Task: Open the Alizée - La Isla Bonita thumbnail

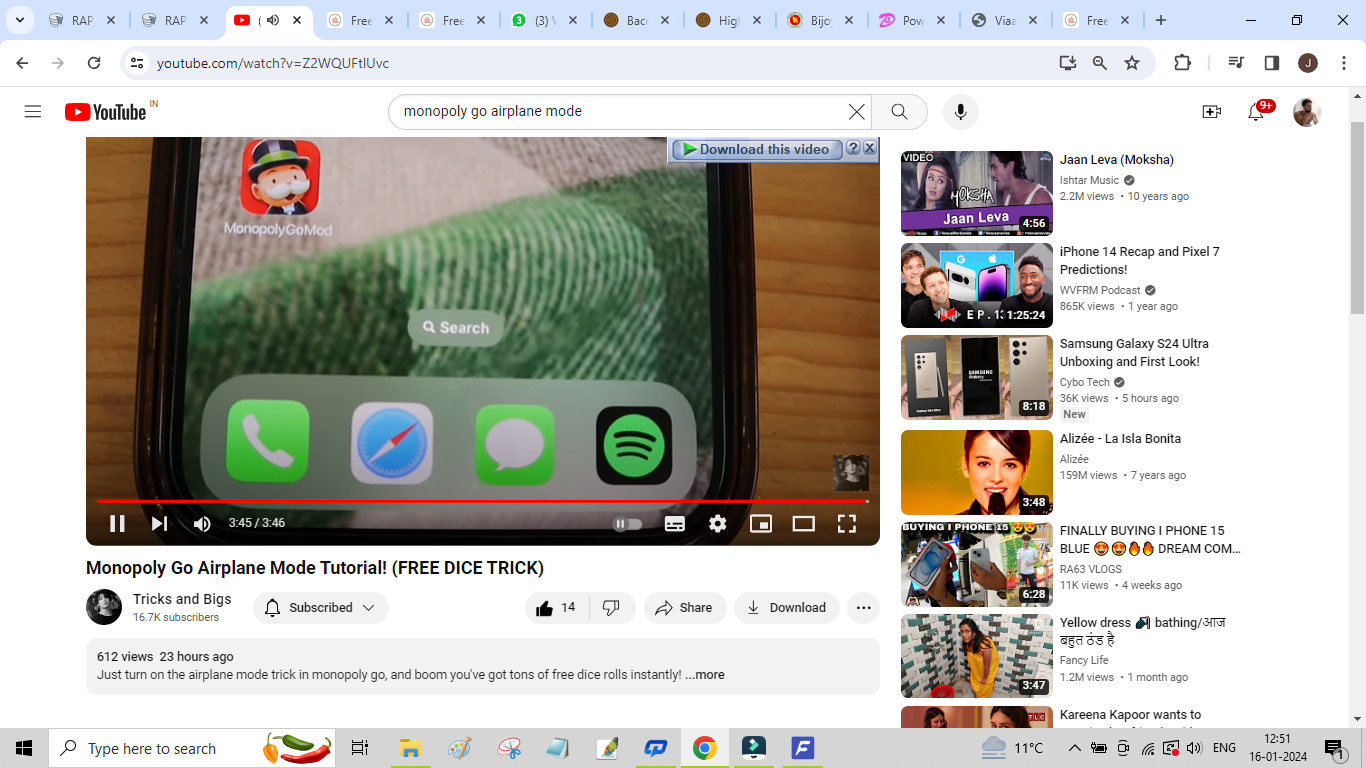Action: point(977,472)
